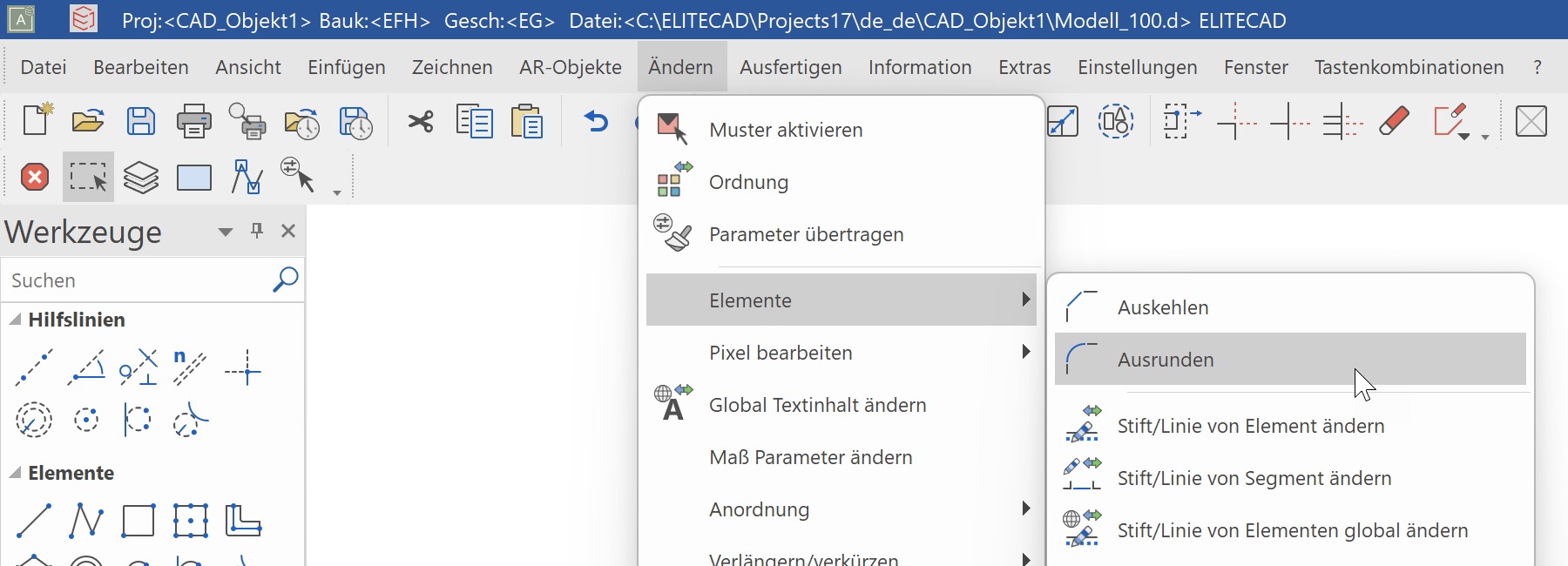This screenshot has width=1568, height=566.
Task: Open the layers stack icon
Action: 141,178
